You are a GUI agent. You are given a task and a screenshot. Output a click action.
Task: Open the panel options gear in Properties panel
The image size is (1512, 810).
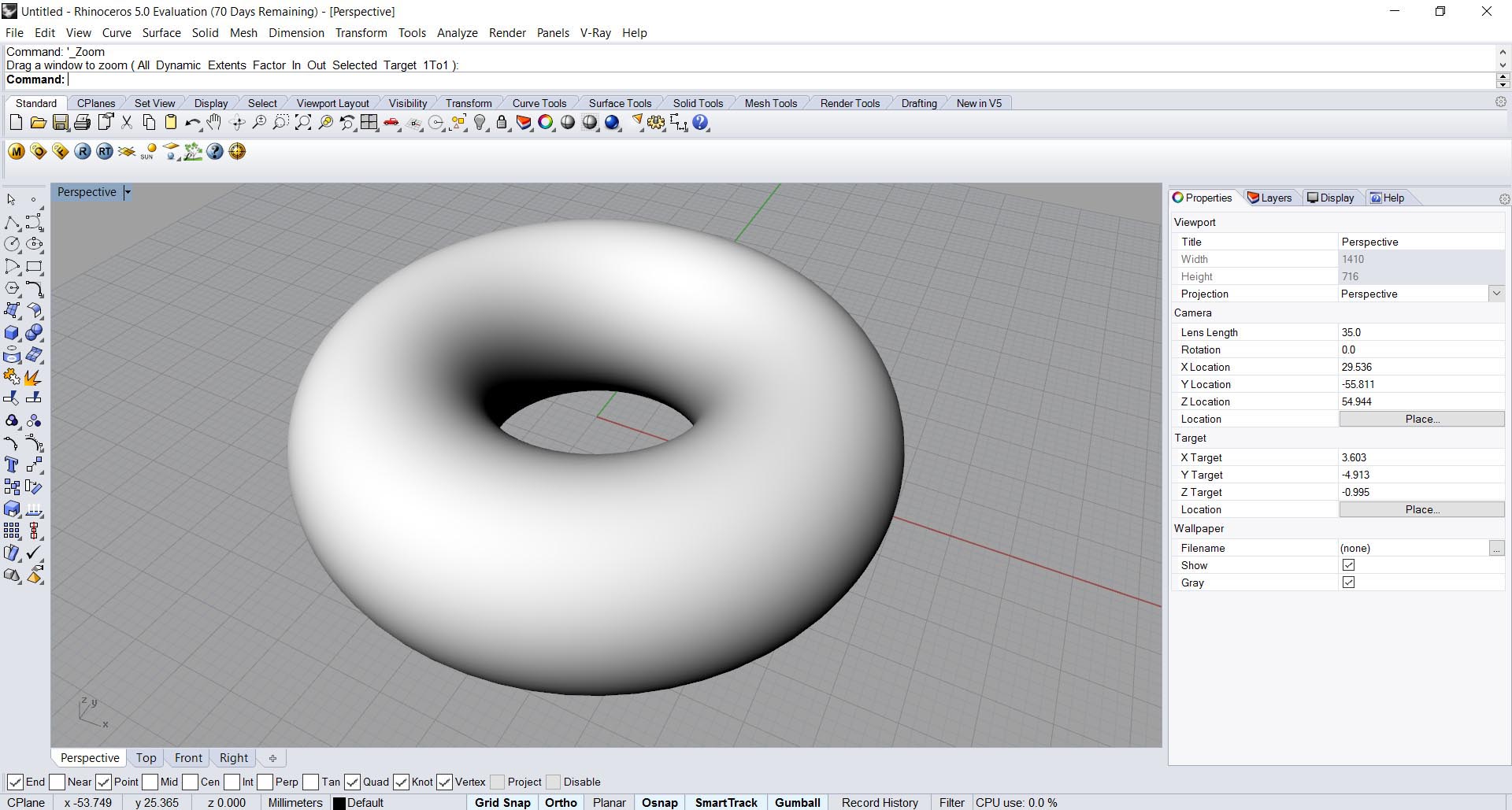pyautogui.click(x=1503, y=199)
